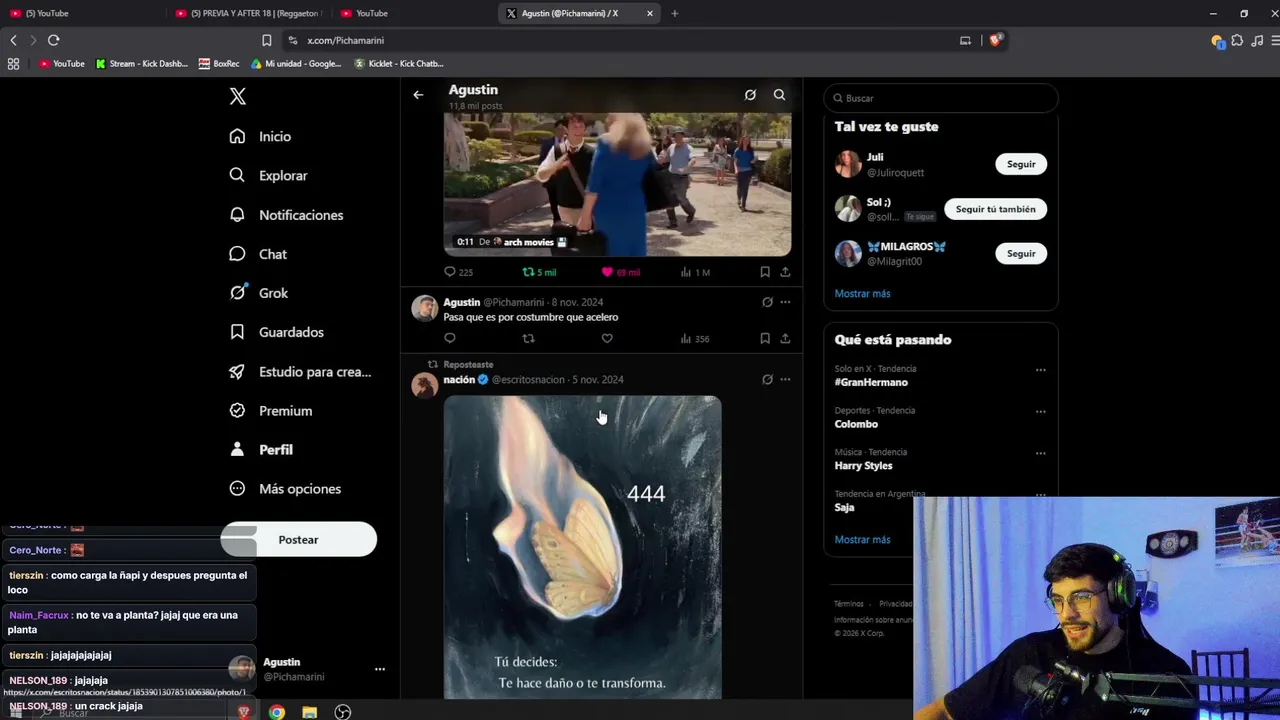
Task: Click the back arrow in profile header
Action: (x=418, y=95)
